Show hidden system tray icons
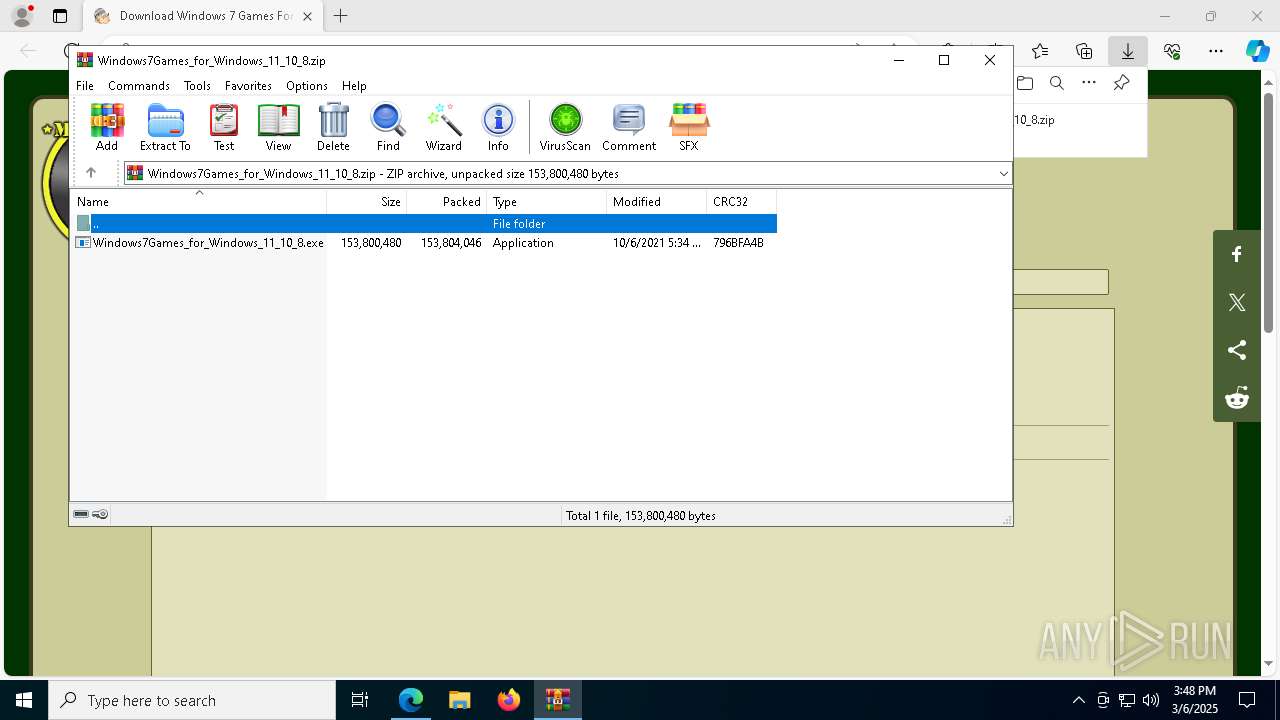Viewport: 1280px width, 720px height. pos(1078,700)
